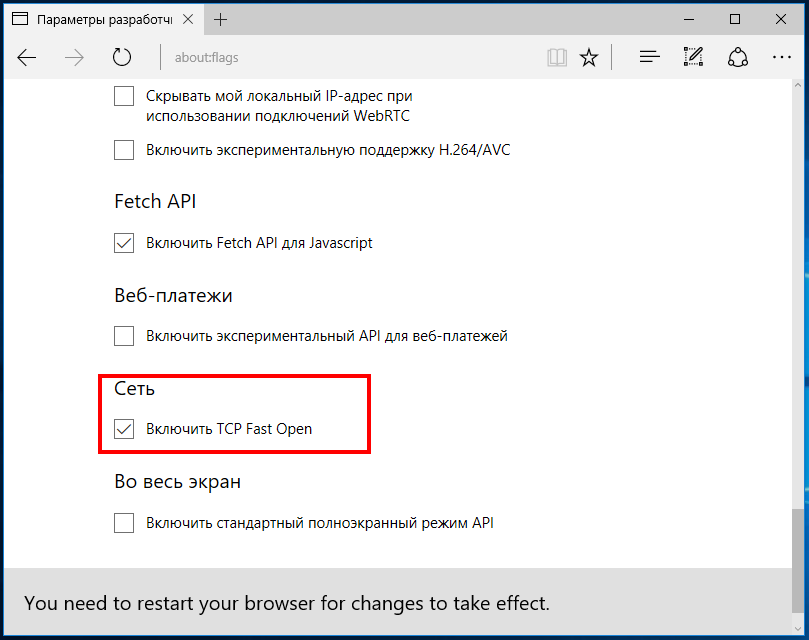Enable experimental H.264/AVC support checkbox

pos(124,150)
